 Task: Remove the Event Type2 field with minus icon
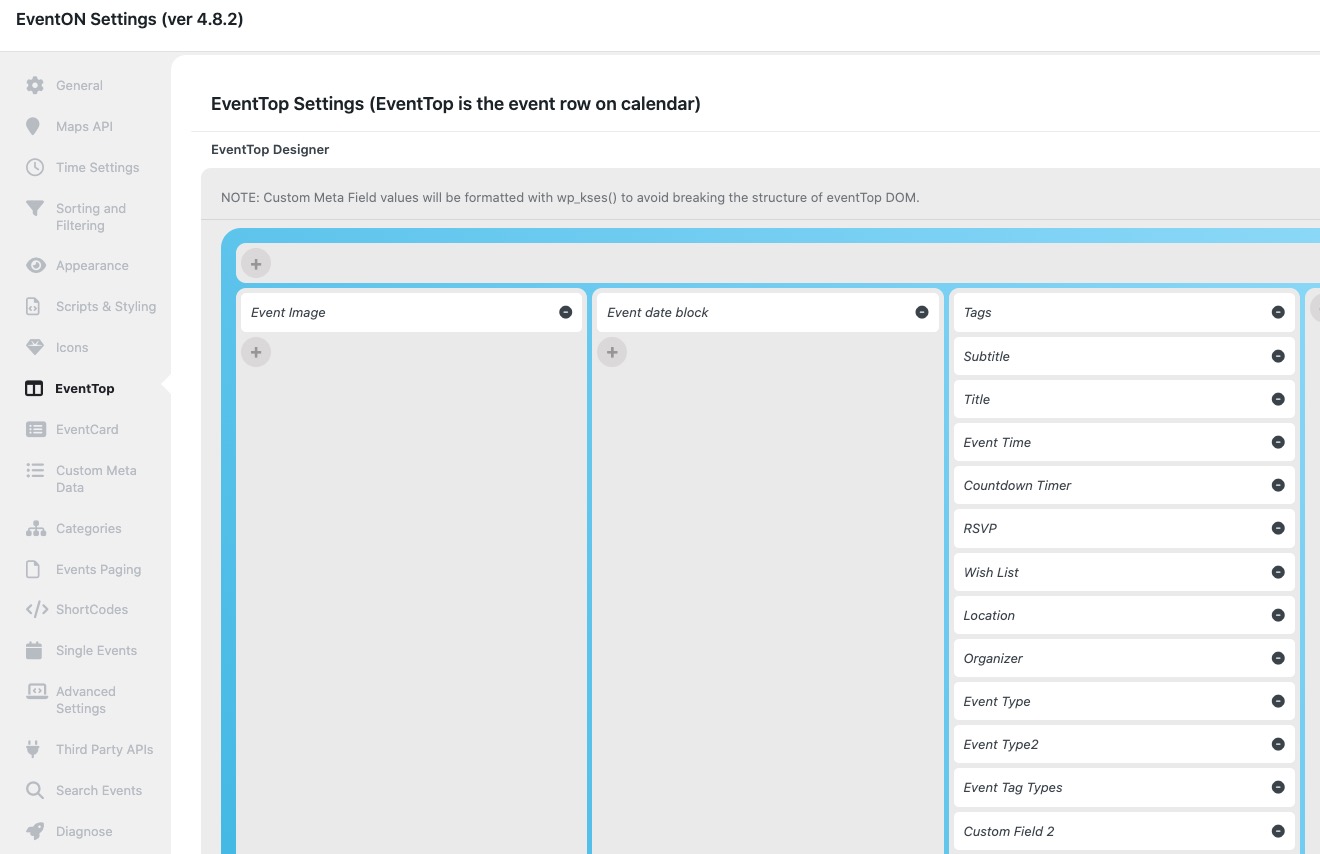[1278, 744]
